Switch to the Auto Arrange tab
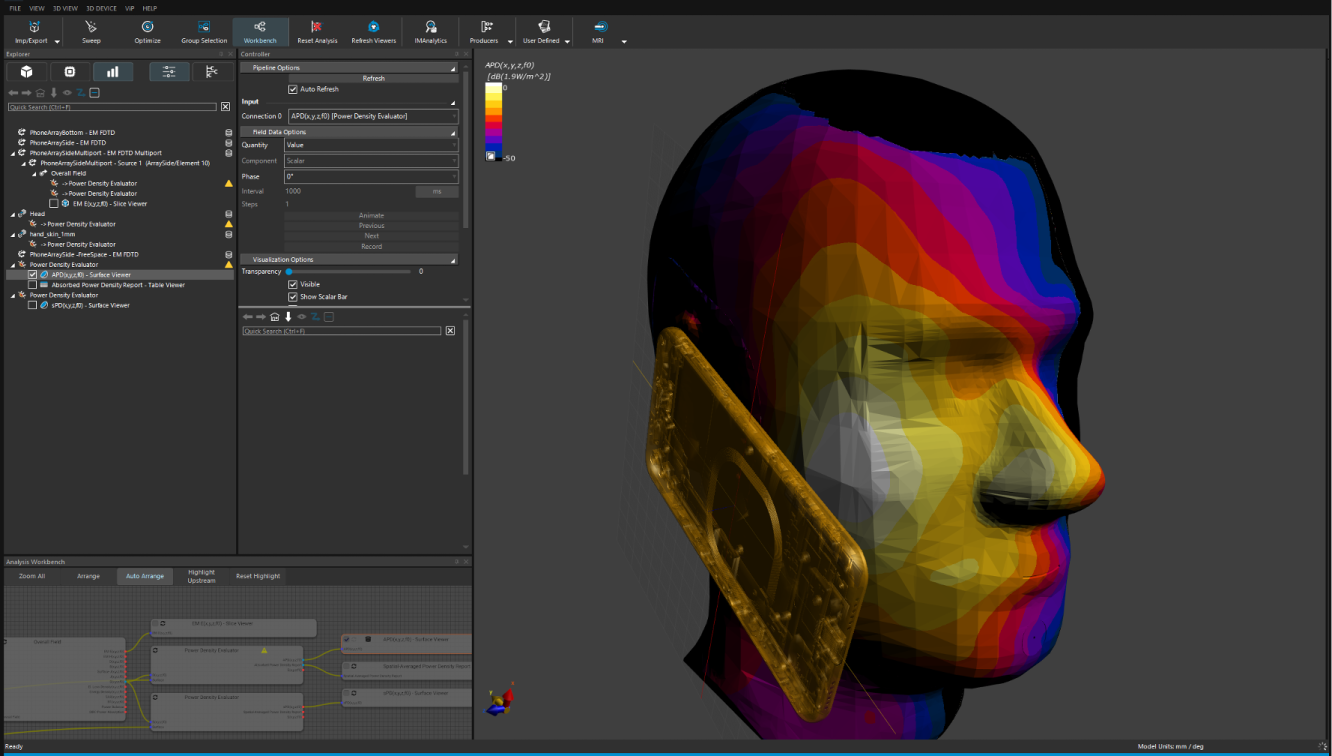Screen dimensions: 1332x756 tap(145, 576)
